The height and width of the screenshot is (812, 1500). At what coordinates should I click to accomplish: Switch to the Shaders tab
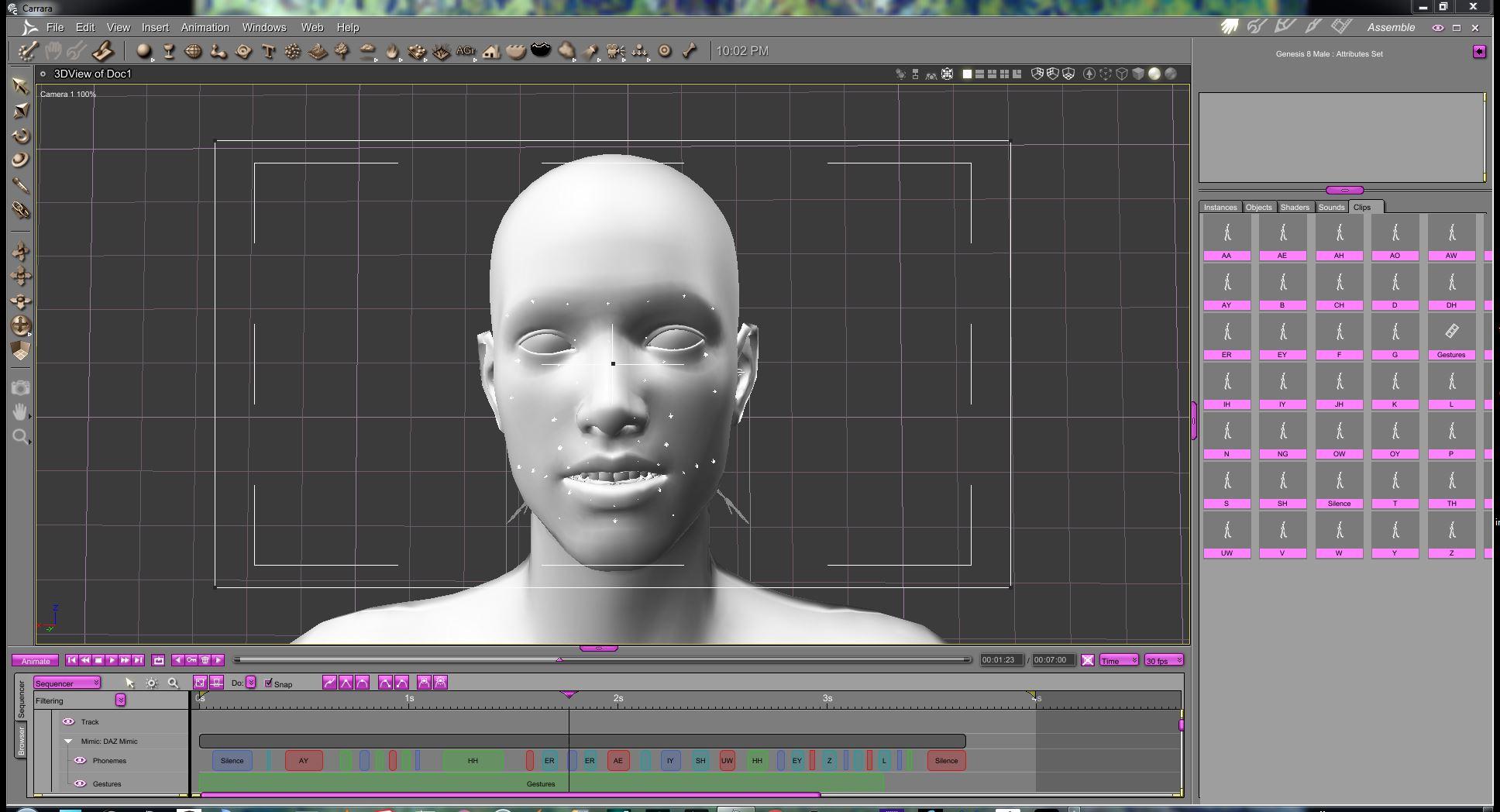coord(1295,208)
